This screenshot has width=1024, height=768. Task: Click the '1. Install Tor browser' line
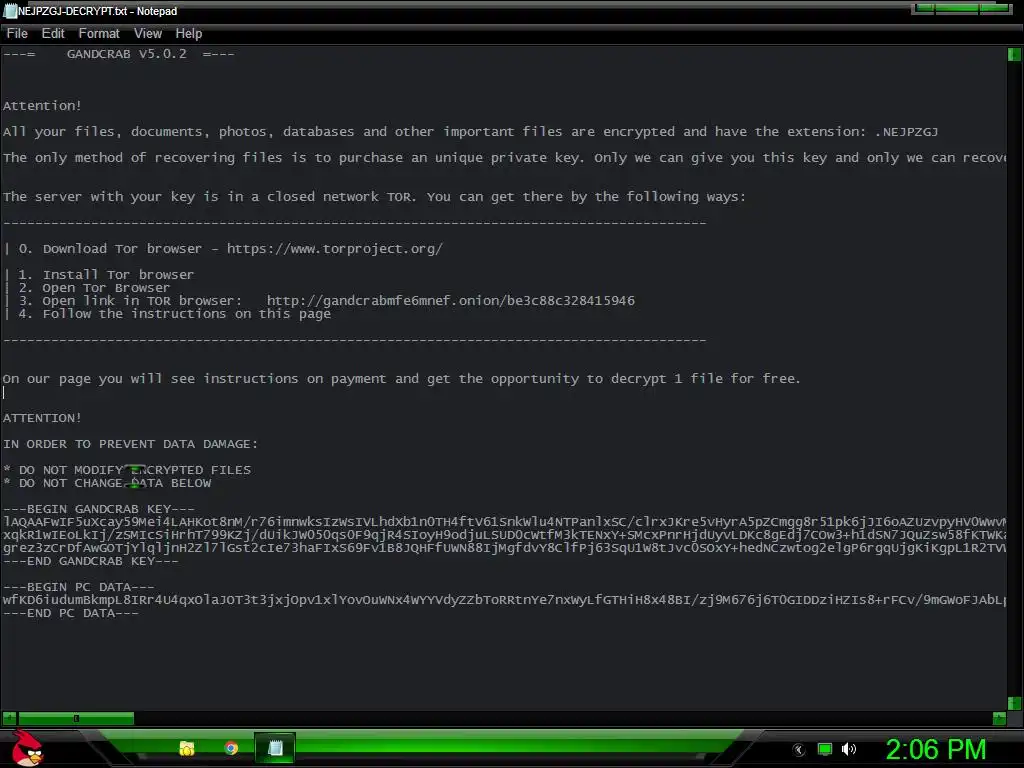click(100, 275)
